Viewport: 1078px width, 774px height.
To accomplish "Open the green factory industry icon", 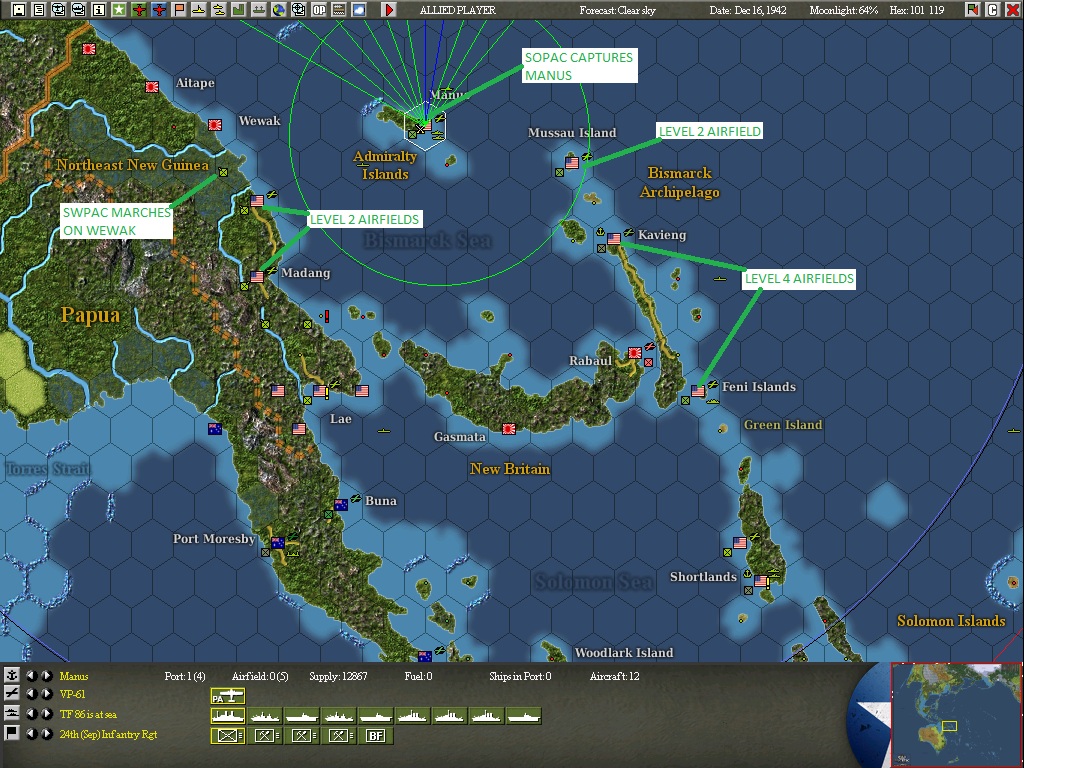I will 239,10.
